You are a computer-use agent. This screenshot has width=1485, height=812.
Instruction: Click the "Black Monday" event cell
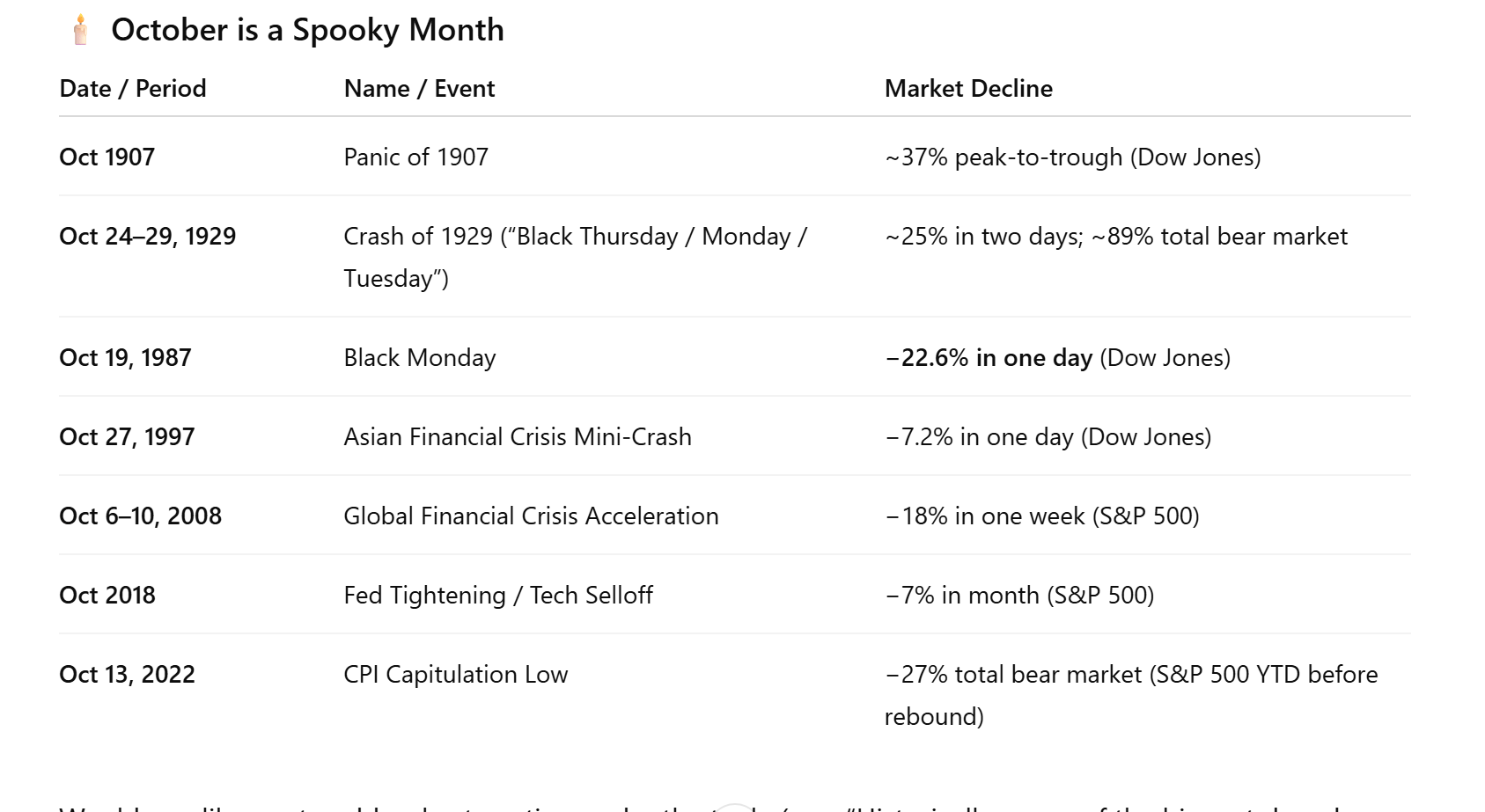point(419,358)
